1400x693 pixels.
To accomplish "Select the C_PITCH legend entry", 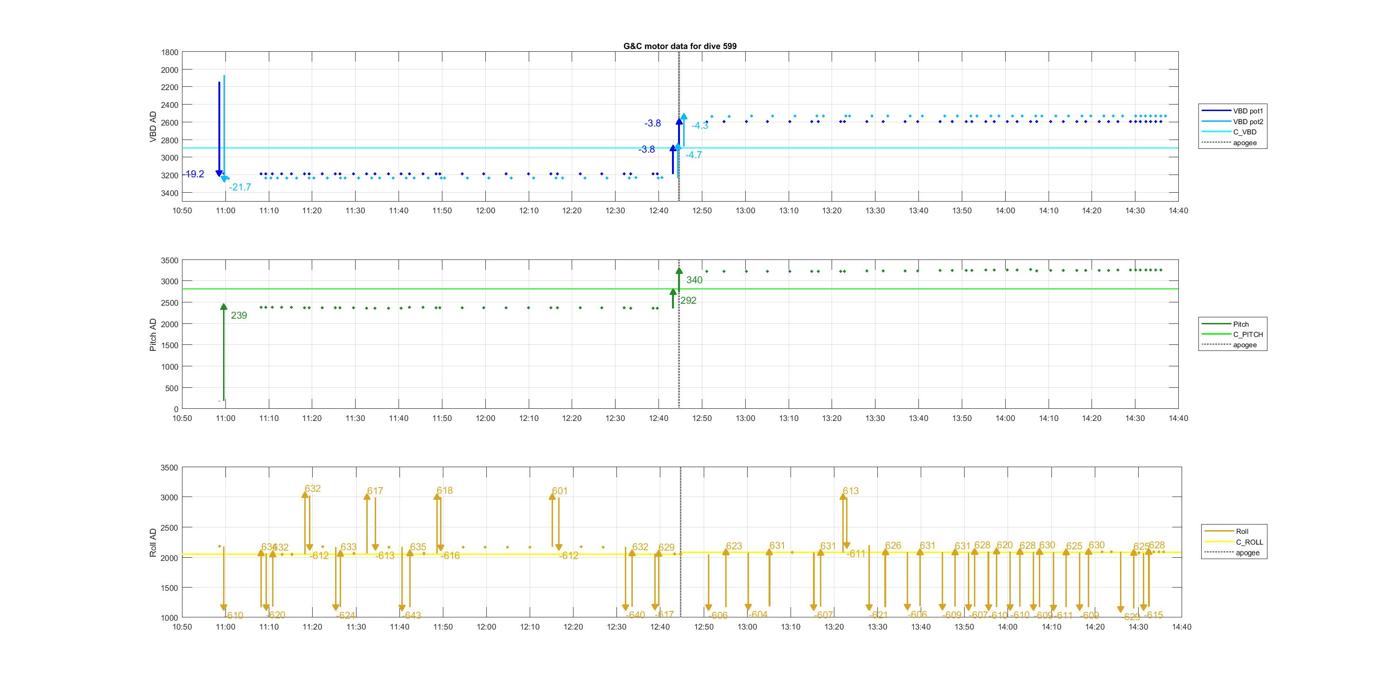I will pyautogui.click(x=1233, y=334).
